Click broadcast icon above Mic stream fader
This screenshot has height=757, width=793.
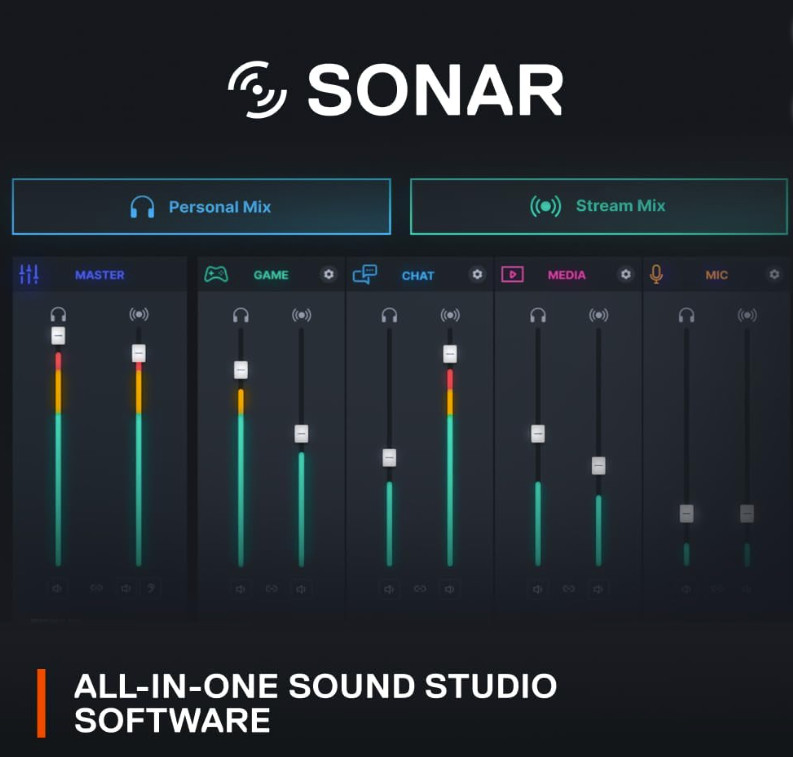coord(747,315)
